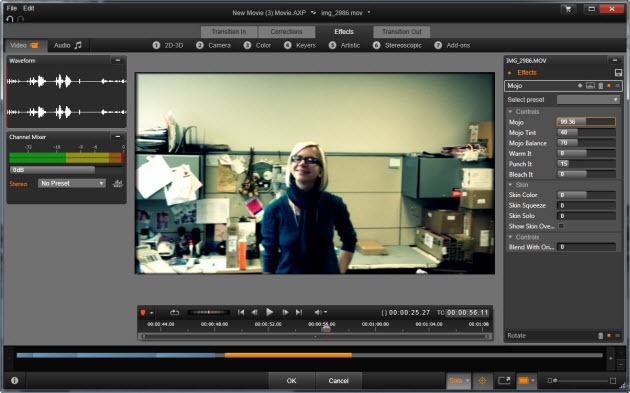Image resolution: width=630 pixels, height=393 pixels.
Task: Jump to clip start
Action: click(x=241, y=312)
